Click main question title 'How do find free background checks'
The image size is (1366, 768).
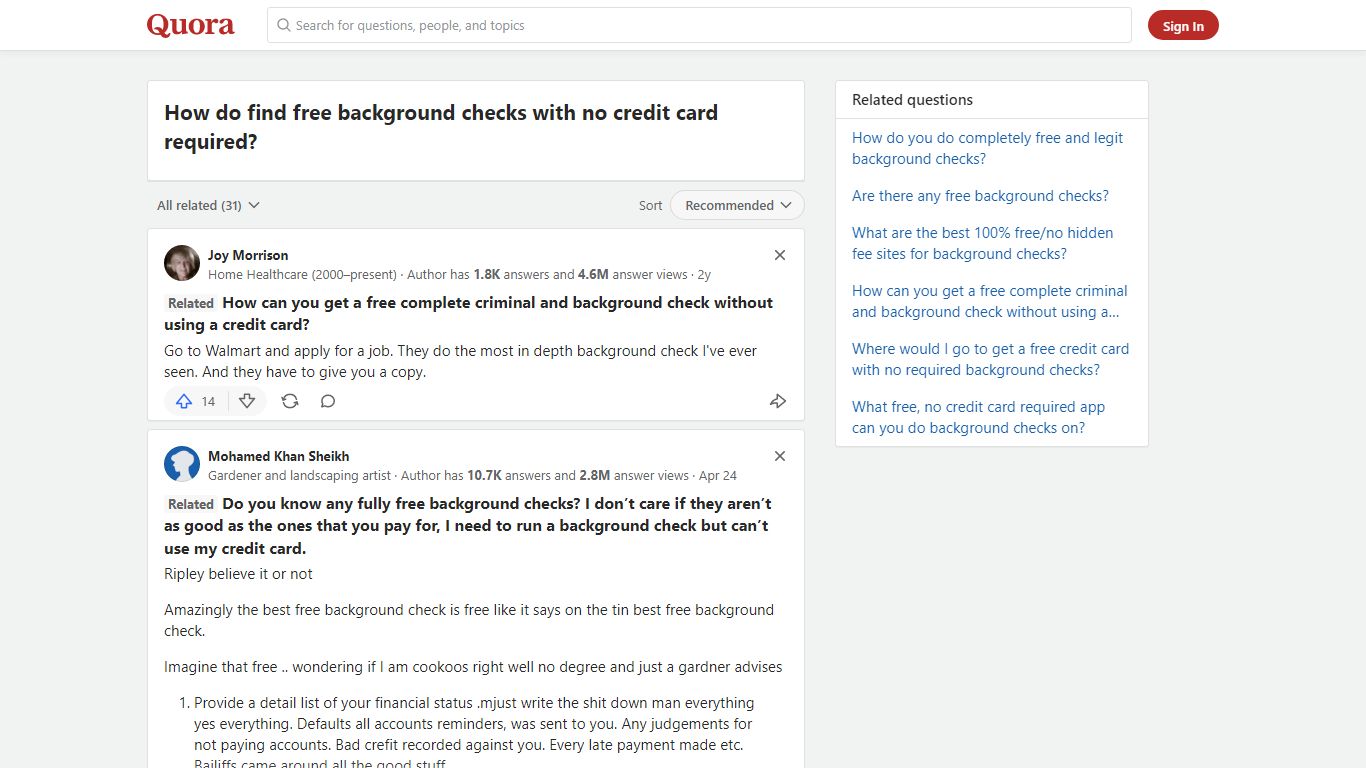[x=441, y=127]
